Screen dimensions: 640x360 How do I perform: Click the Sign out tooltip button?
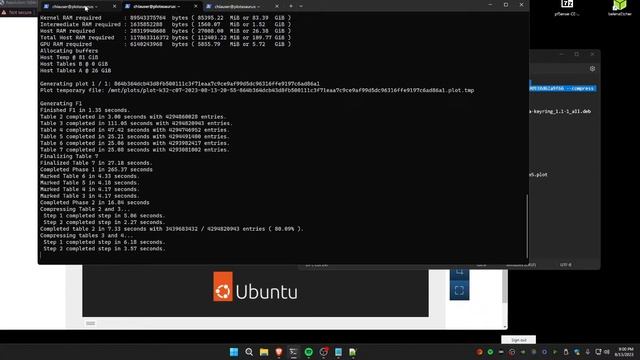[518, 340]
